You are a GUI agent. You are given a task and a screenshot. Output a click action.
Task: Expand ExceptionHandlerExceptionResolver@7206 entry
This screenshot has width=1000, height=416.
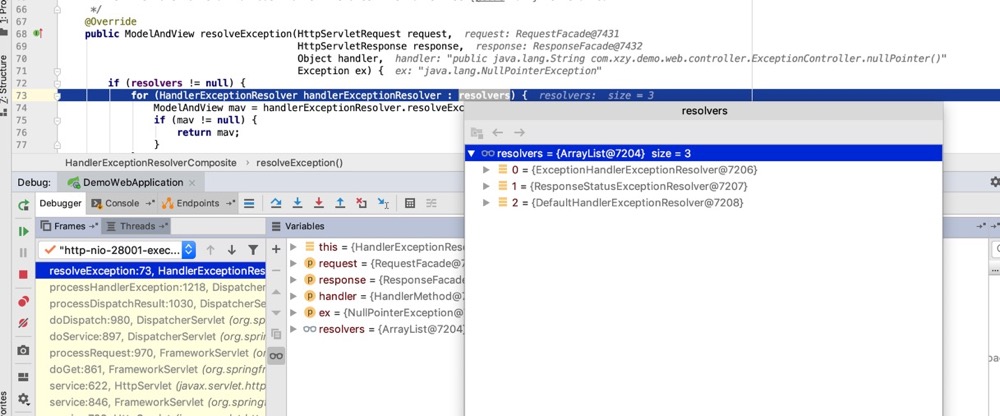pyautogui.click(x=487, y=170)
